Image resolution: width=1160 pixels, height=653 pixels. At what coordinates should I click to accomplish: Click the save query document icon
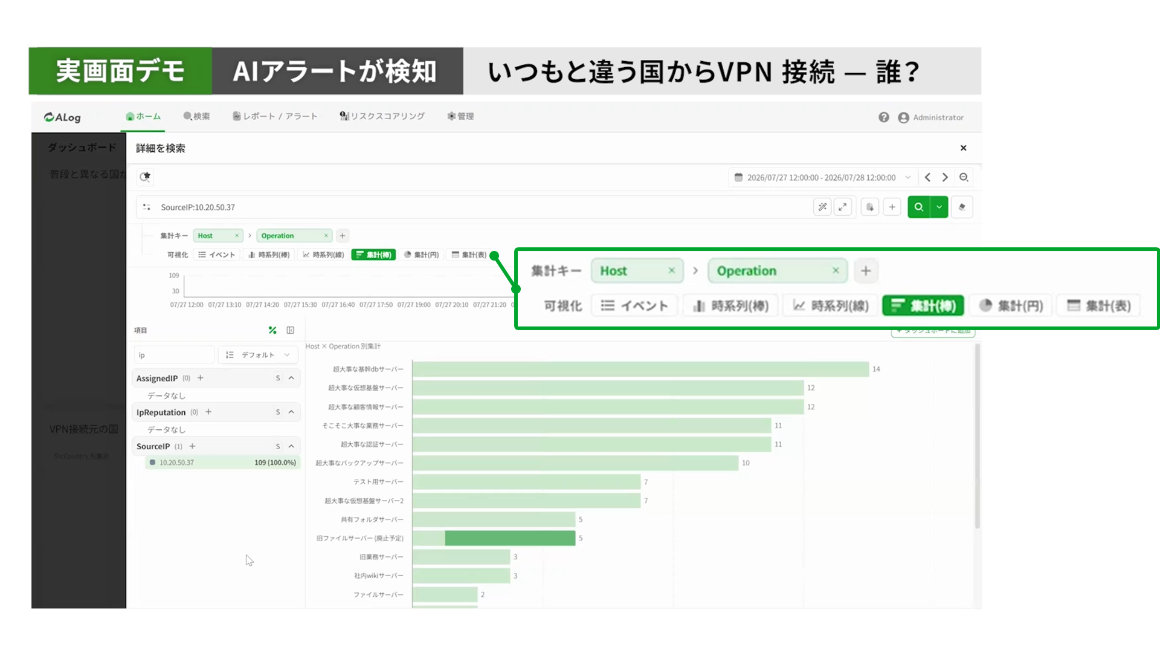[870, 207]
